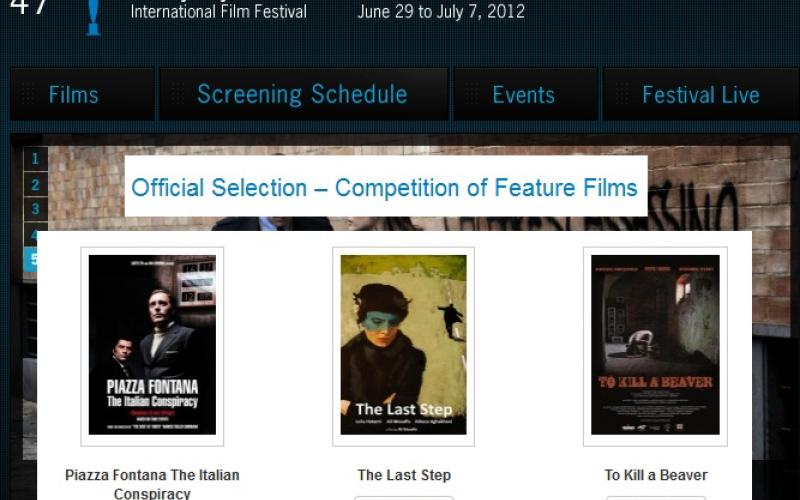Select slide number 3 in the carousel
Image resolution: width=800 pixels, height=500 pixels.
tap(35, 209)
